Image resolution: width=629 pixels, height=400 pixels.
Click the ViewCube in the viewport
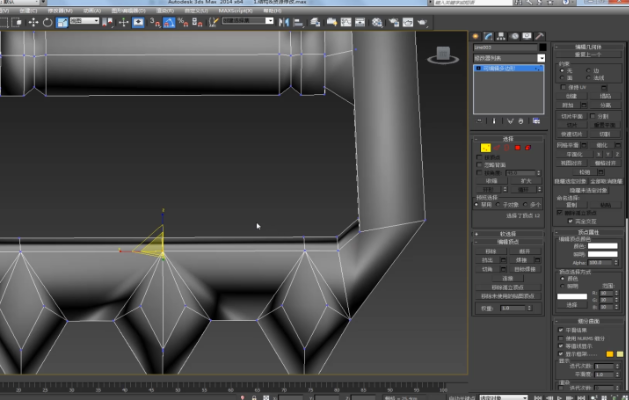443,55
